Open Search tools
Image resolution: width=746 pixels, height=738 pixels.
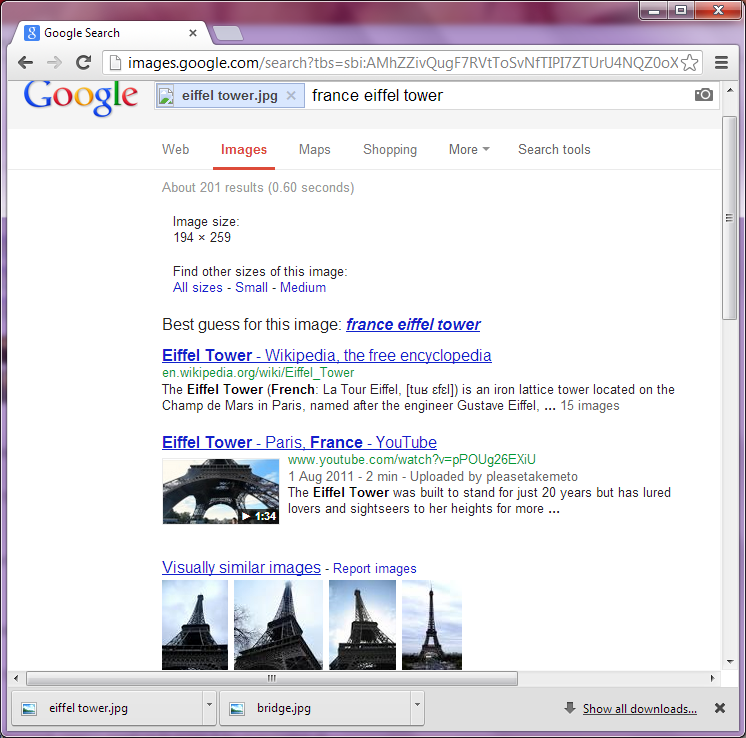tap(554, 149)
